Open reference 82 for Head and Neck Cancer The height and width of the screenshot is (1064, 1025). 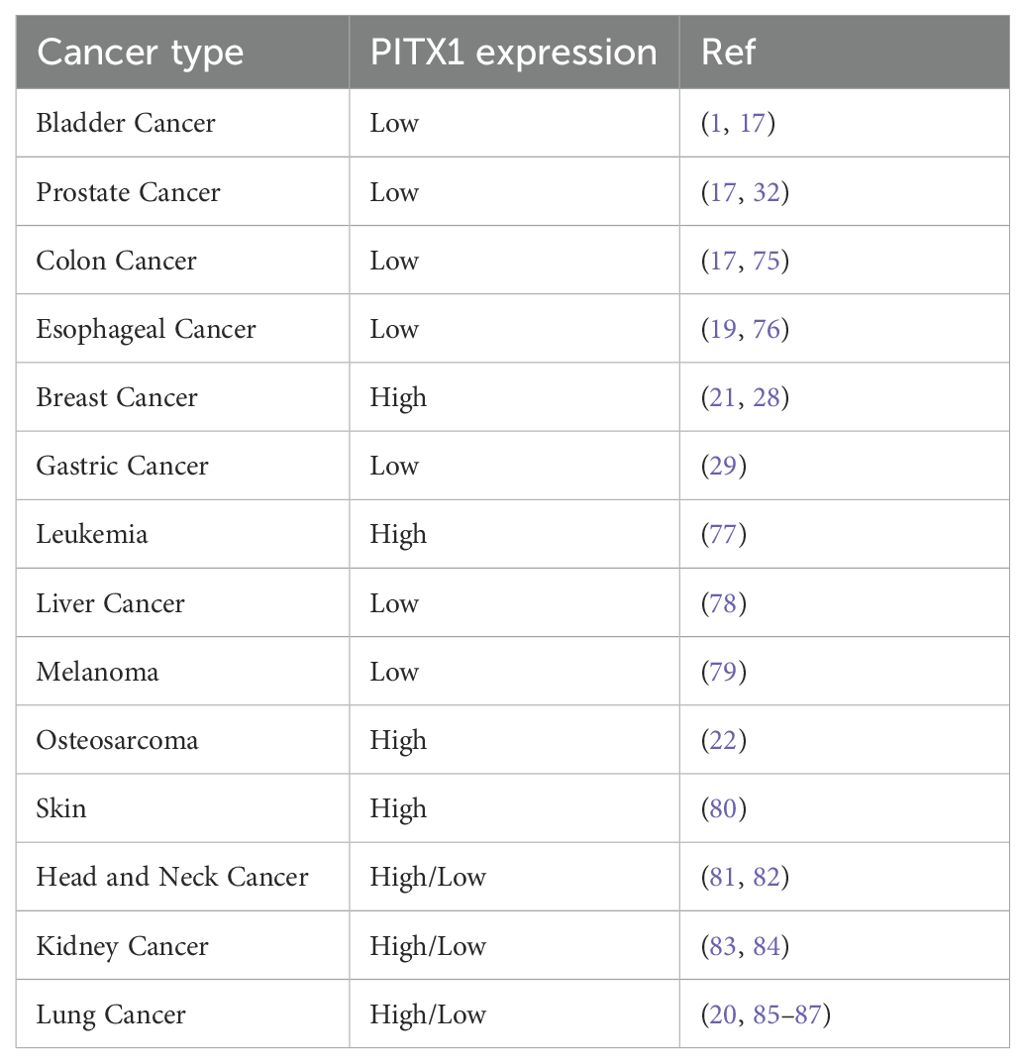point(767,877)
